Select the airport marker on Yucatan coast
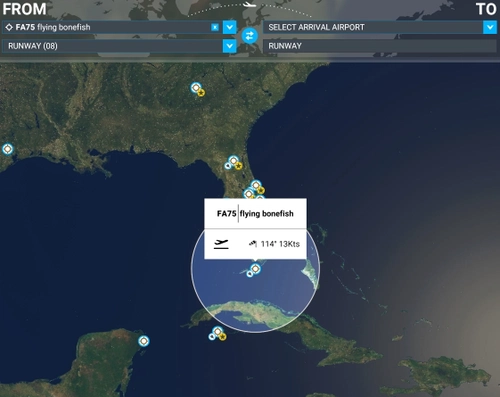 [x=144, y=341]
